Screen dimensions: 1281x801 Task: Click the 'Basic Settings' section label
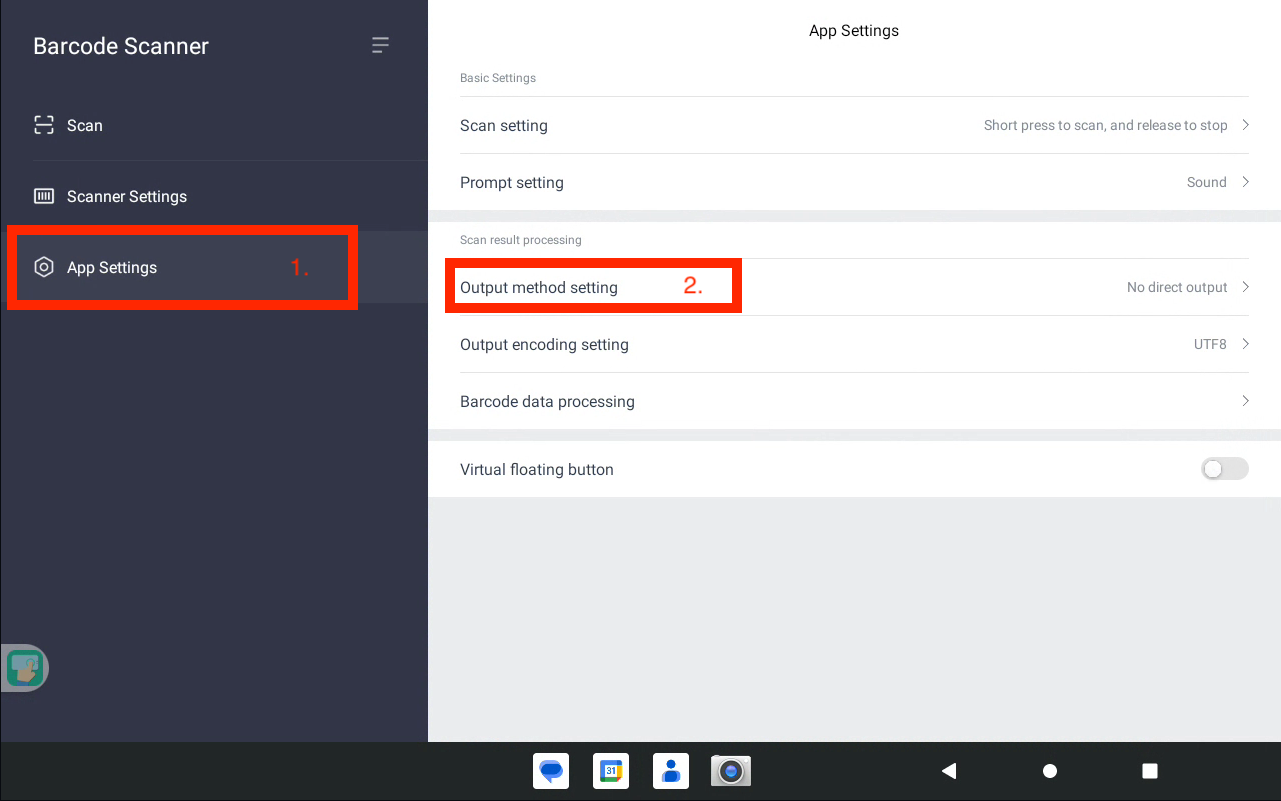click(498, 78)
